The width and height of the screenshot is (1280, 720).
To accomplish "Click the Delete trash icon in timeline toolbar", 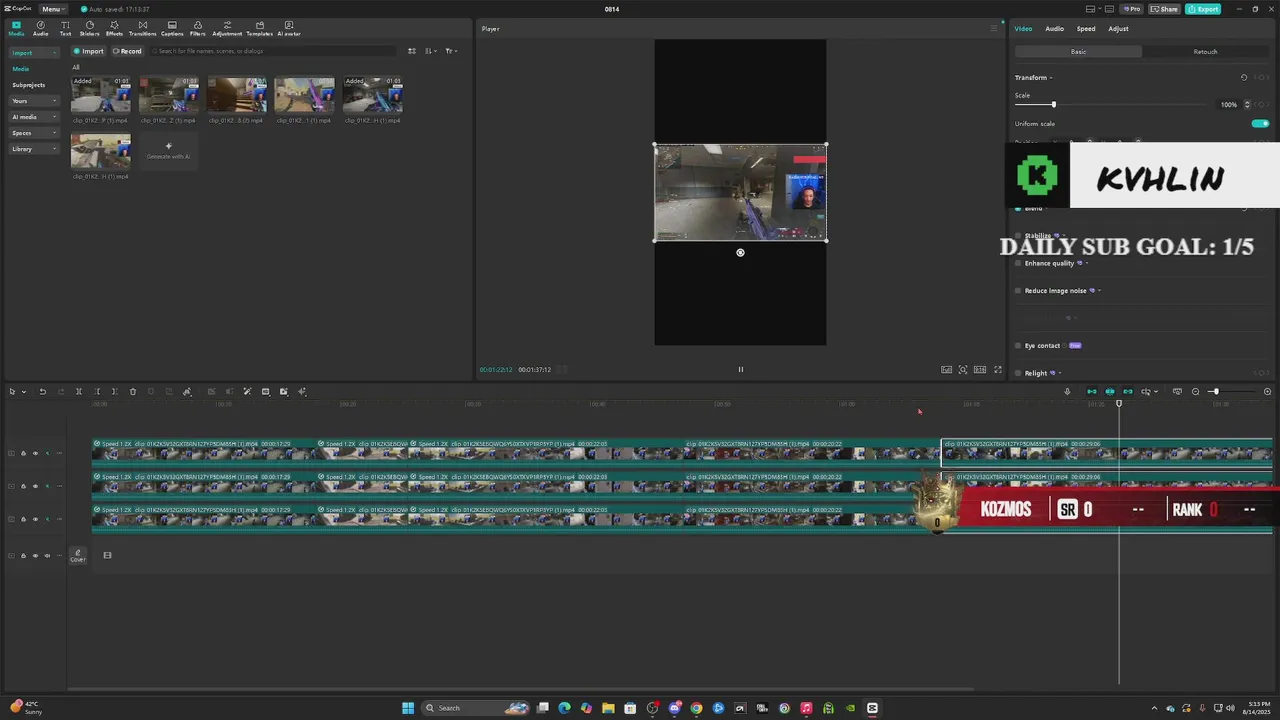I will (x=132, y=392).
